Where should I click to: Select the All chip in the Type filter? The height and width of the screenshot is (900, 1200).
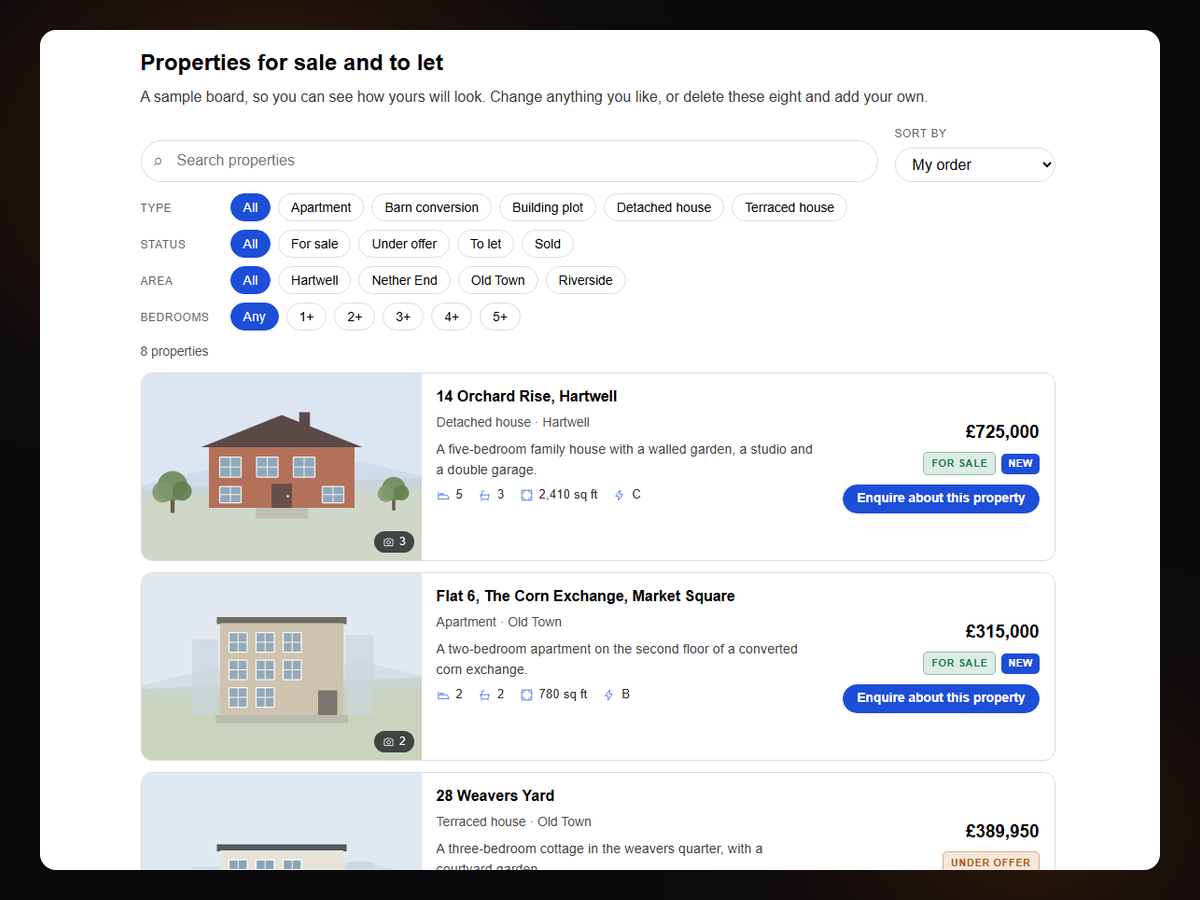coord(250,208)
